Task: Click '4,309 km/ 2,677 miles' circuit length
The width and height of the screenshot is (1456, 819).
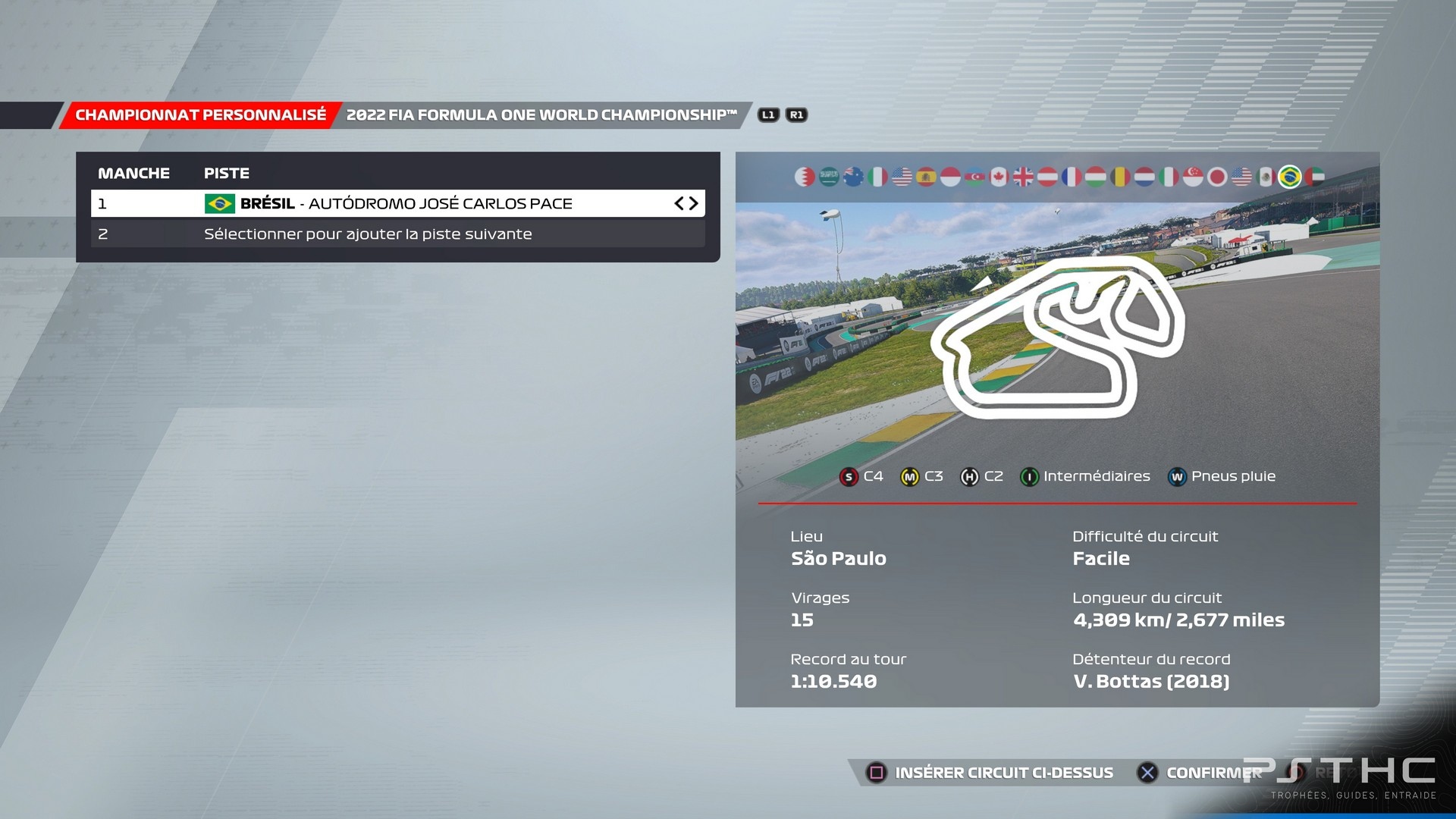Action: (x=1178, y=620)
